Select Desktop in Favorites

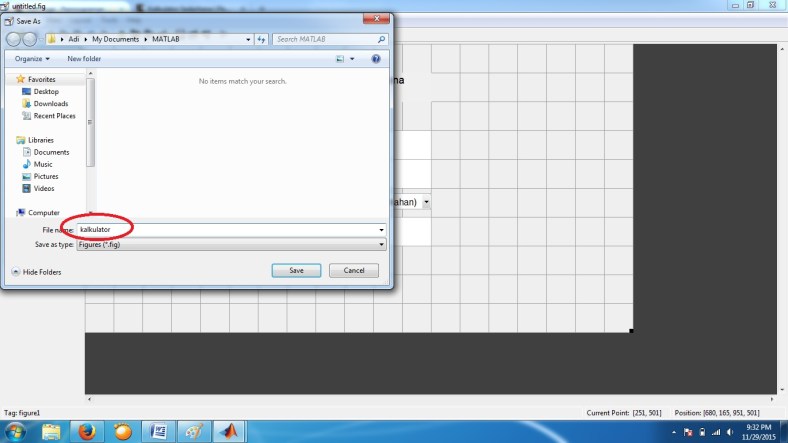coord(46,91)
